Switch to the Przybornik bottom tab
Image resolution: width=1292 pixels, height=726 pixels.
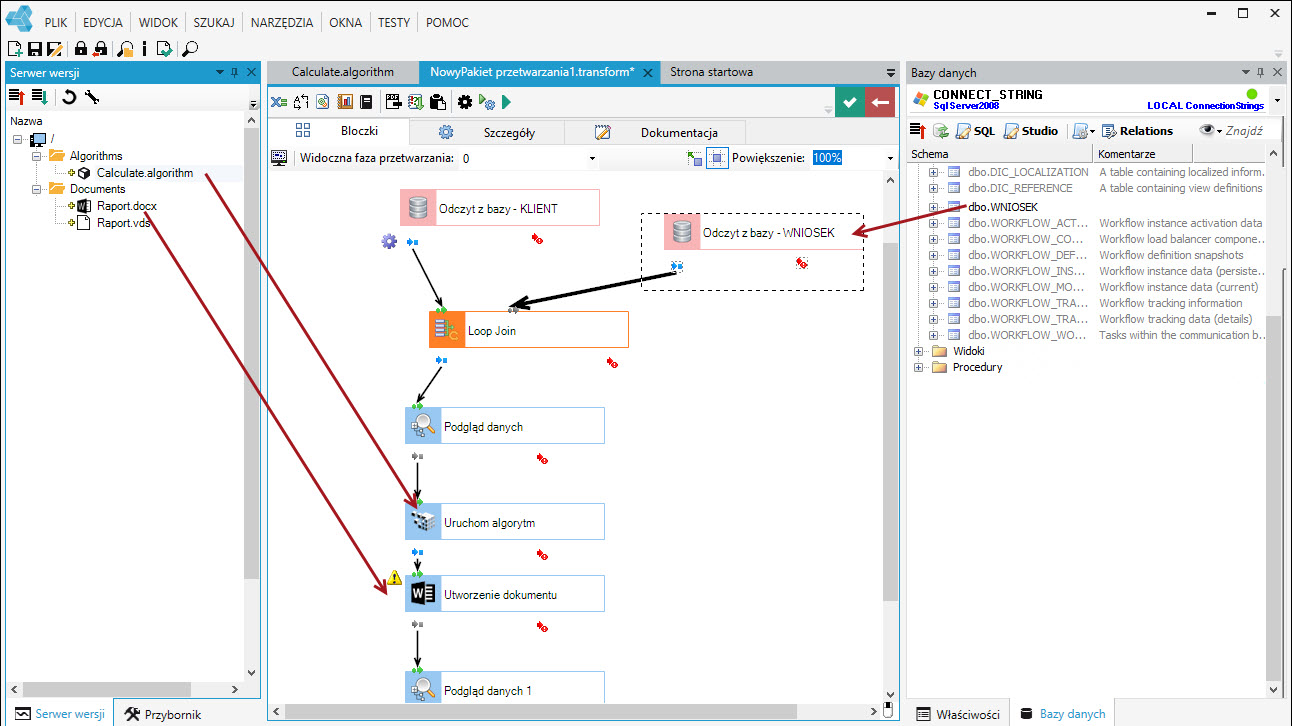point(163,714)
